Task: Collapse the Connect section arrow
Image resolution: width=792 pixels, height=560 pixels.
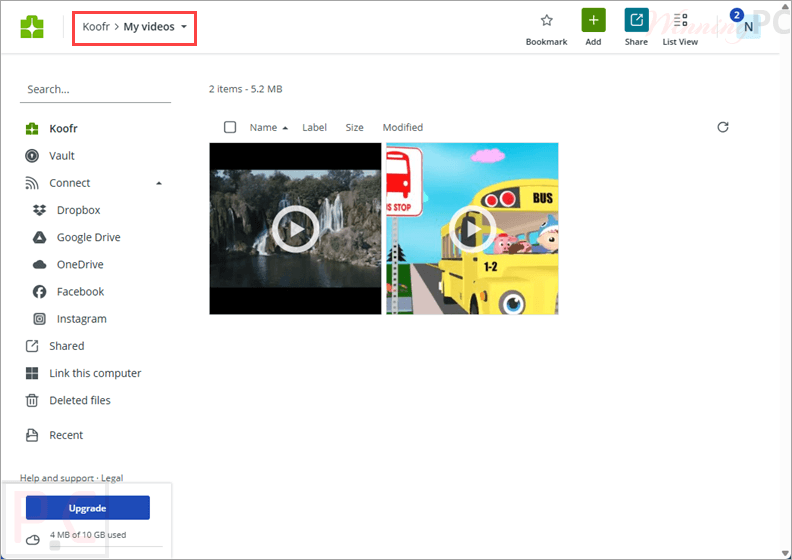Action: [159, 183]
